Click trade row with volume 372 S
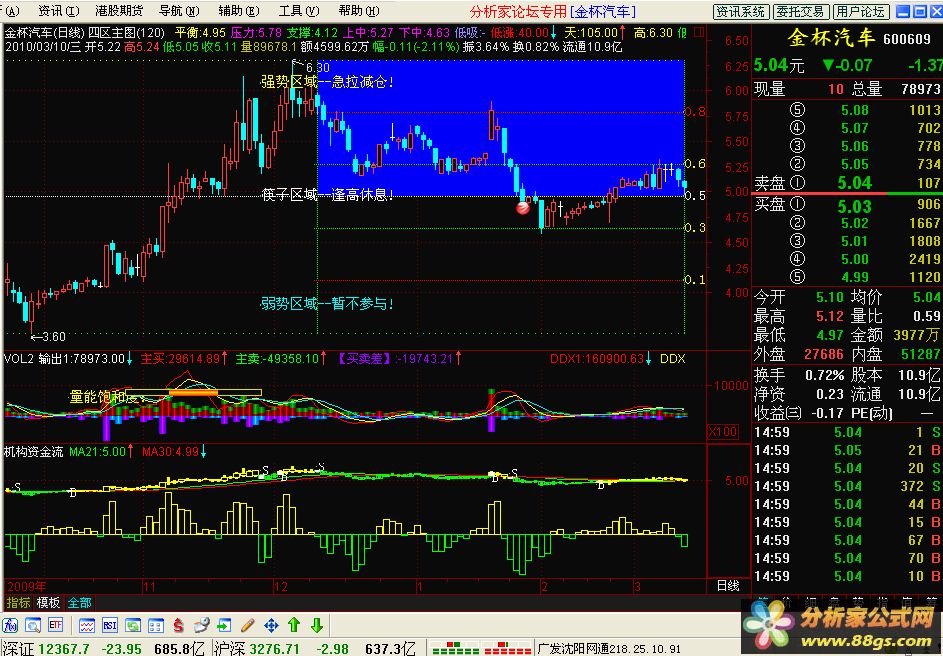The image size is (943, 656). click(847, 486)
